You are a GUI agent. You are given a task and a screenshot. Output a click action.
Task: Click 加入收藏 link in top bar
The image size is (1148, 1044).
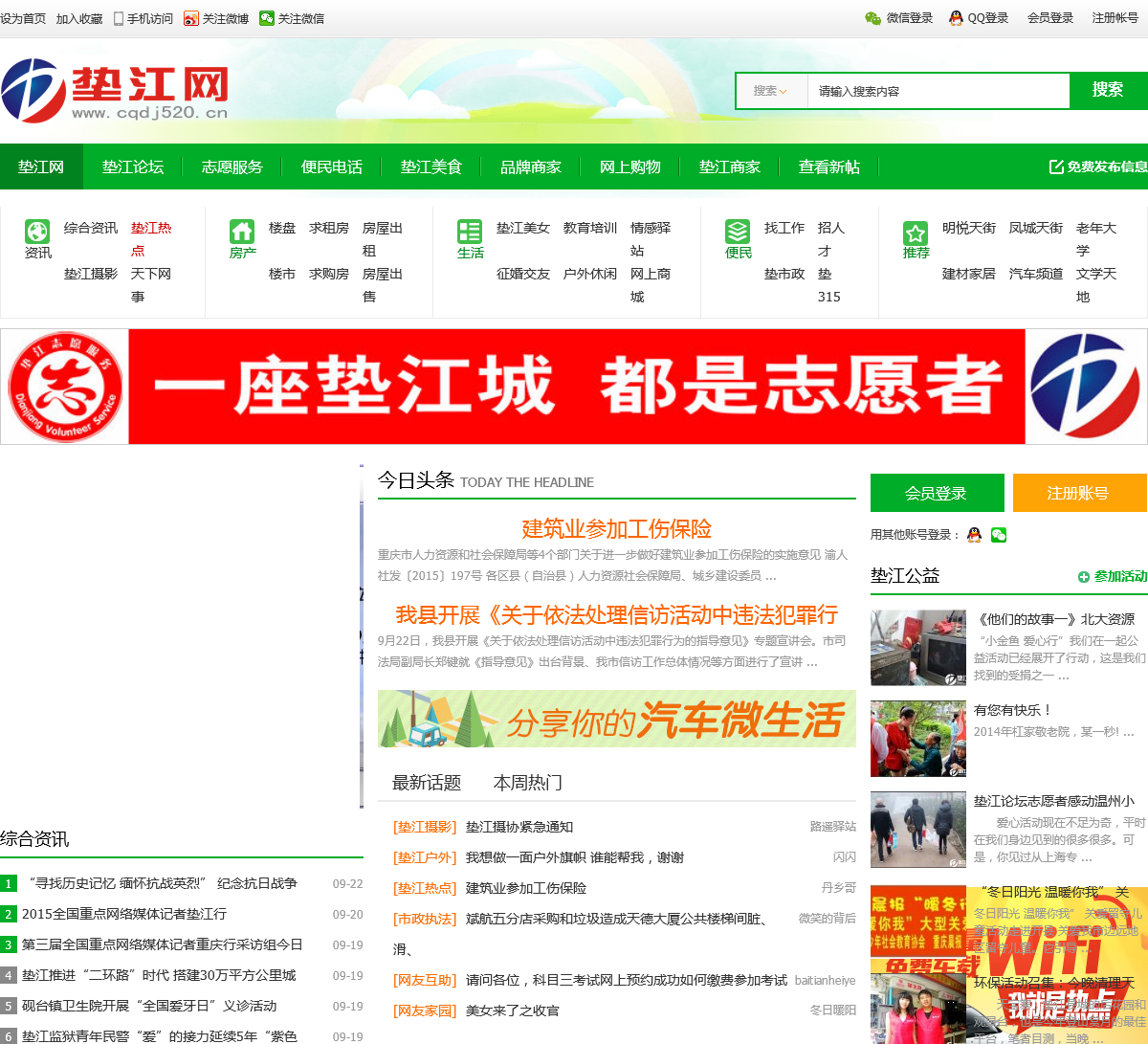tap(79, 18)
